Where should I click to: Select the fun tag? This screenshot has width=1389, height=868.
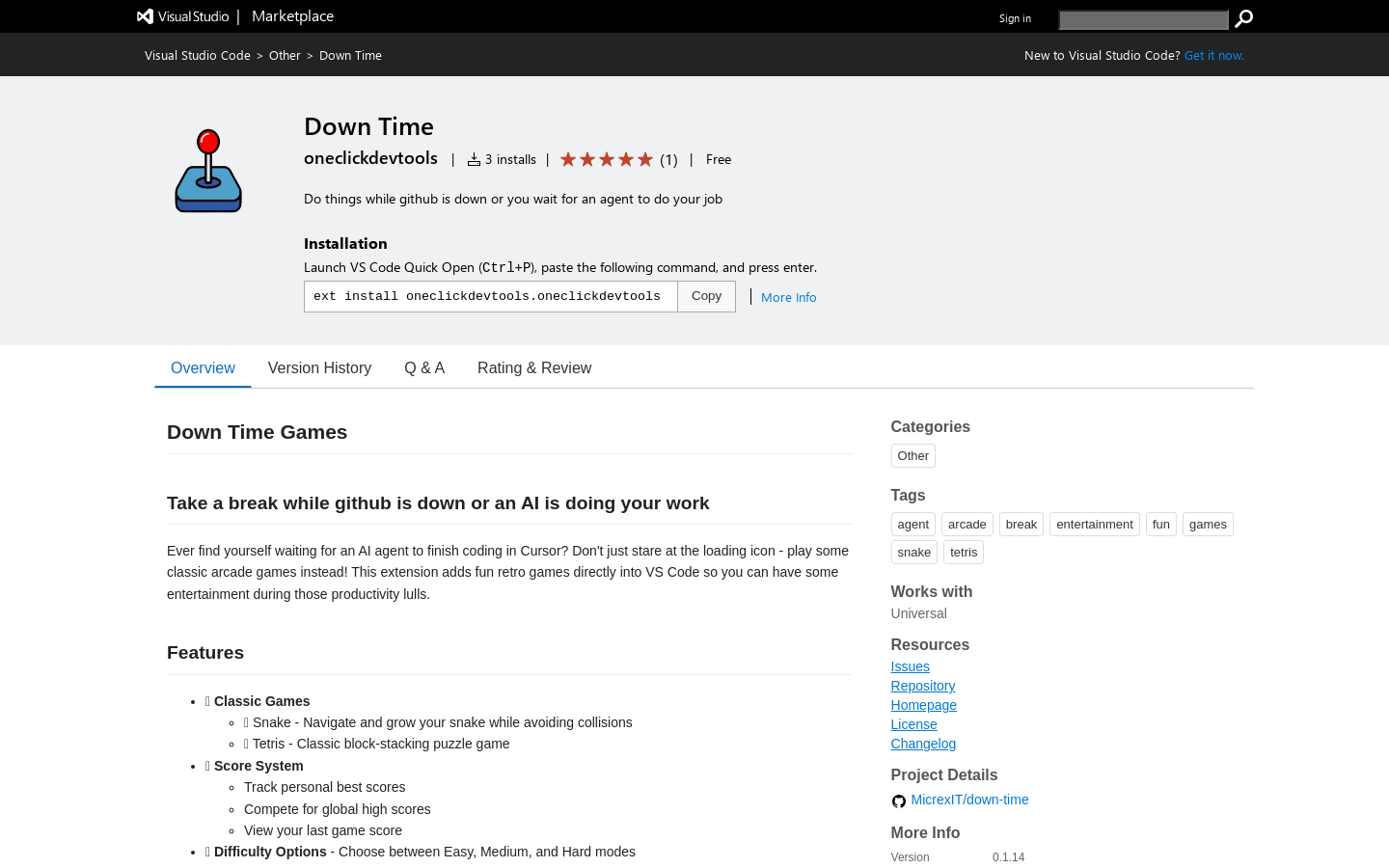point(1160,525)
